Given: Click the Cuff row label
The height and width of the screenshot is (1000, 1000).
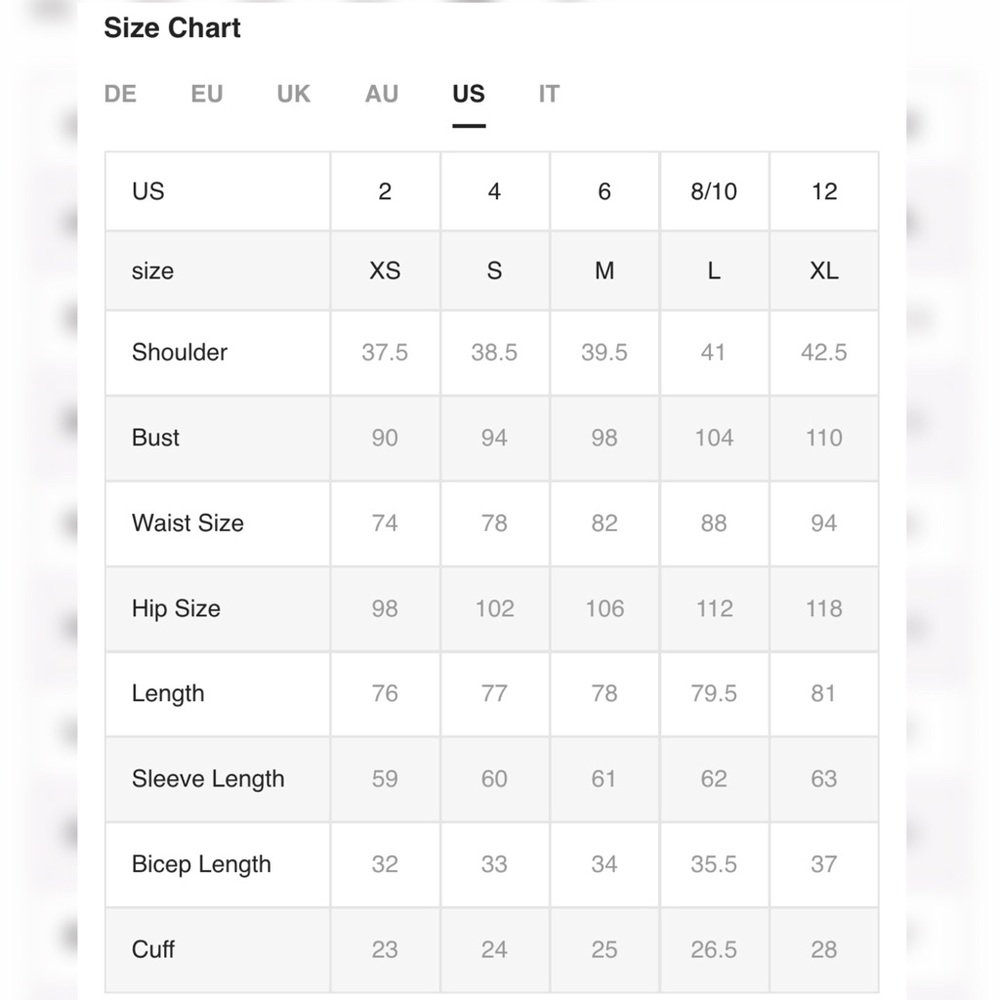Looking at the screenshot, I should (154, 949).
